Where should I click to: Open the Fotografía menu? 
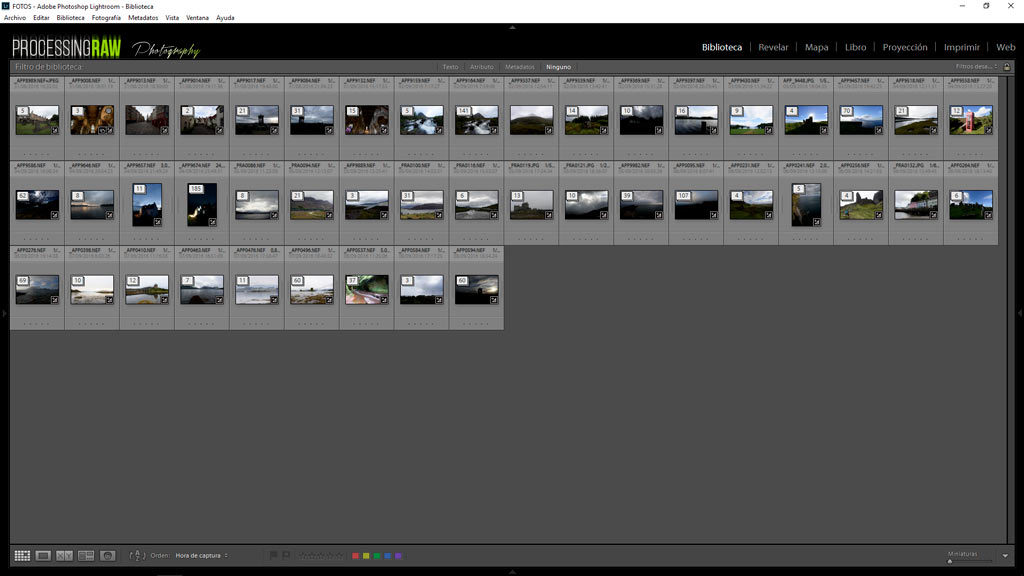(106, 17)
